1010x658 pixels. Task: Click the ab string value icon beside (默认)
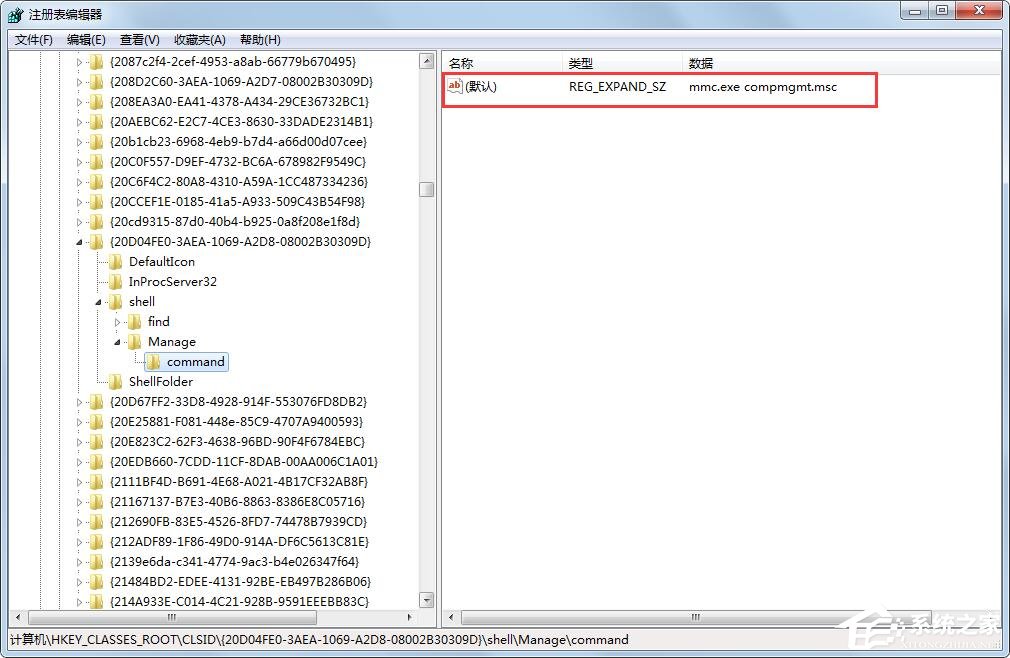pos(454,87)
